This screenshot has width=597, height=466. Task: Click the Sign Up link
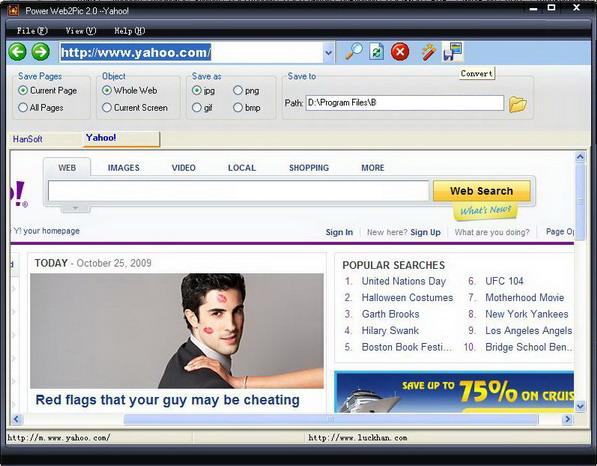(425, 232)
